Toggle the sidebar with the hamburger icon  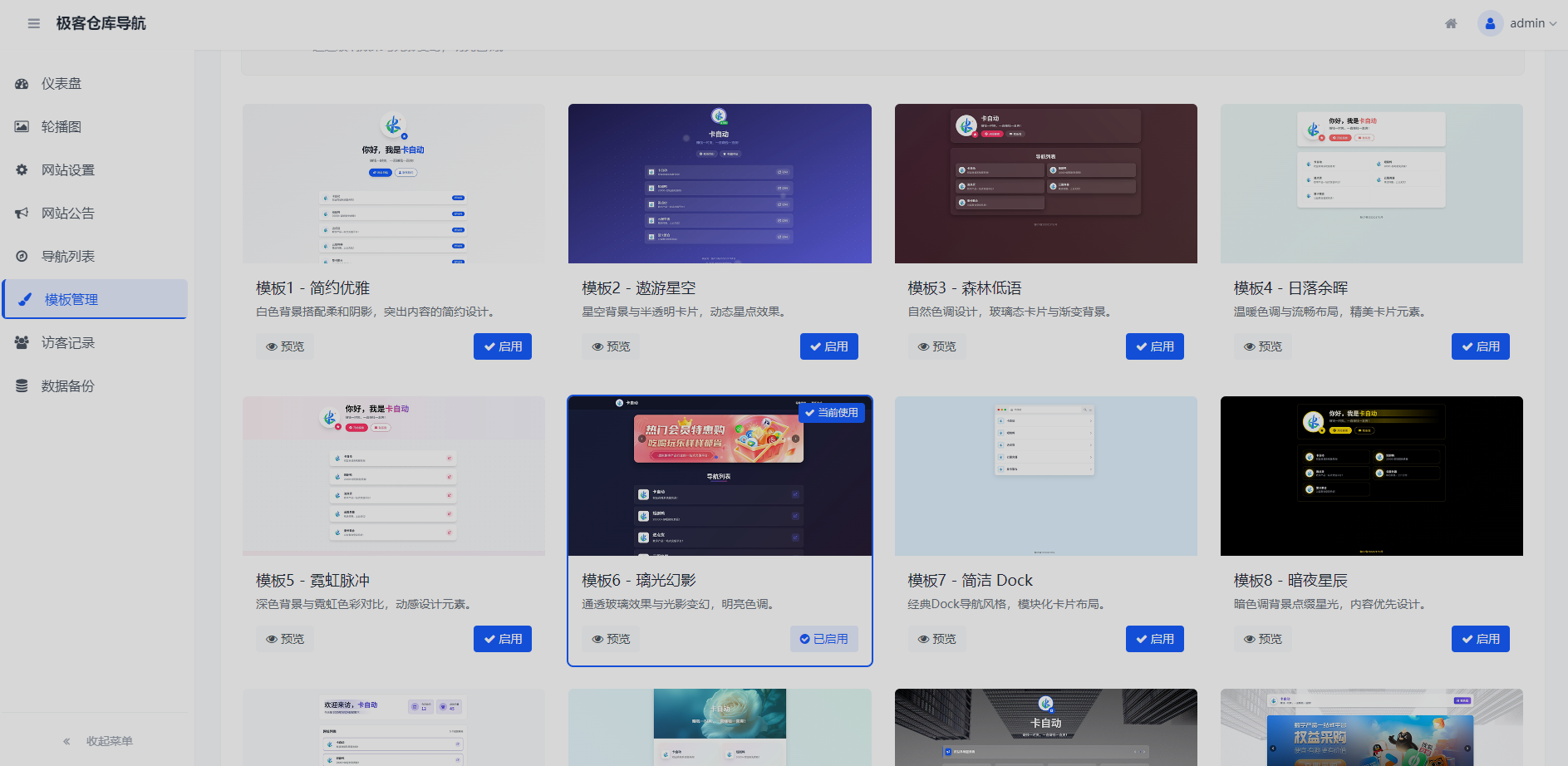point(34,23)
